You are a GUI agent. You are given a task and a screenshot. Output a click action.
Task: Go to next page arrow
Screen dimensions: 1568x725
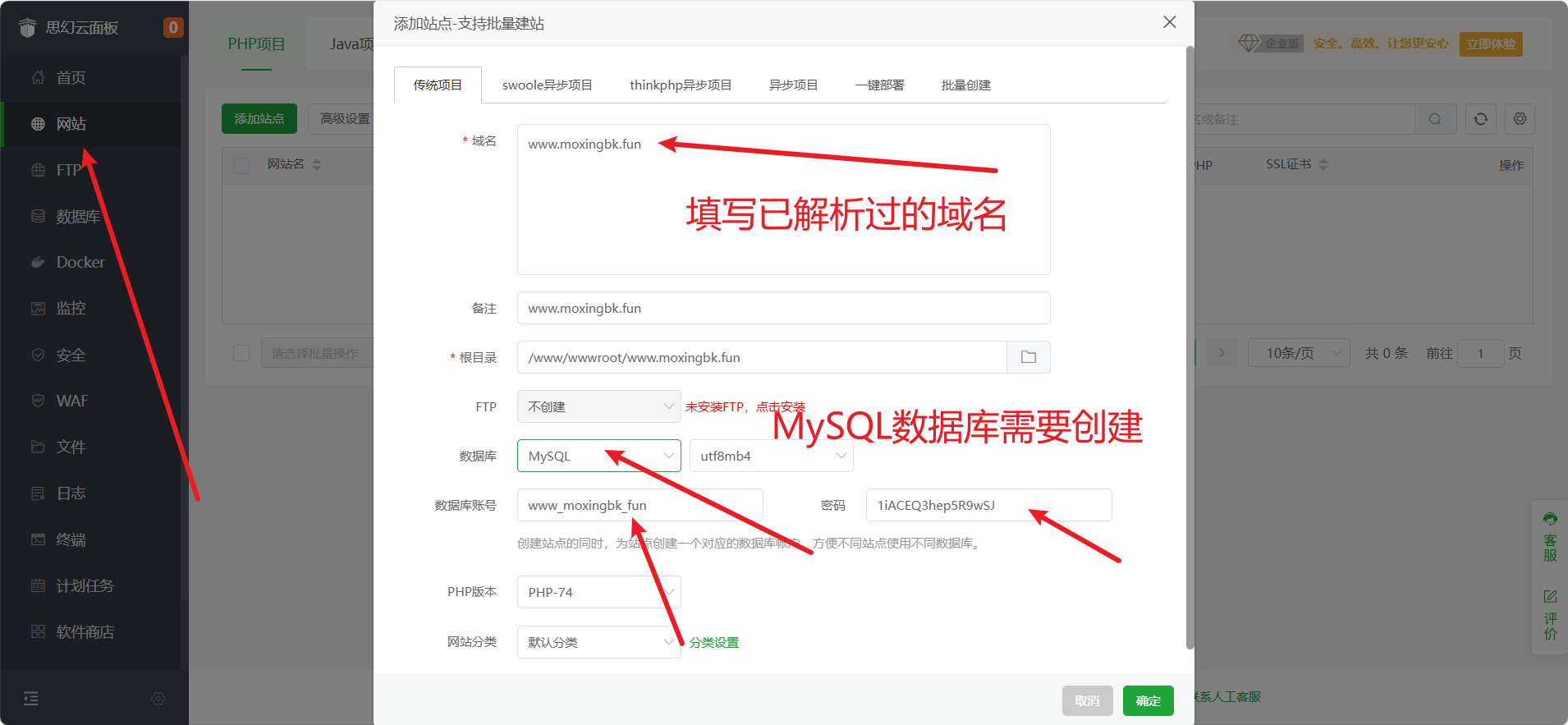(x=1222, y=353)
